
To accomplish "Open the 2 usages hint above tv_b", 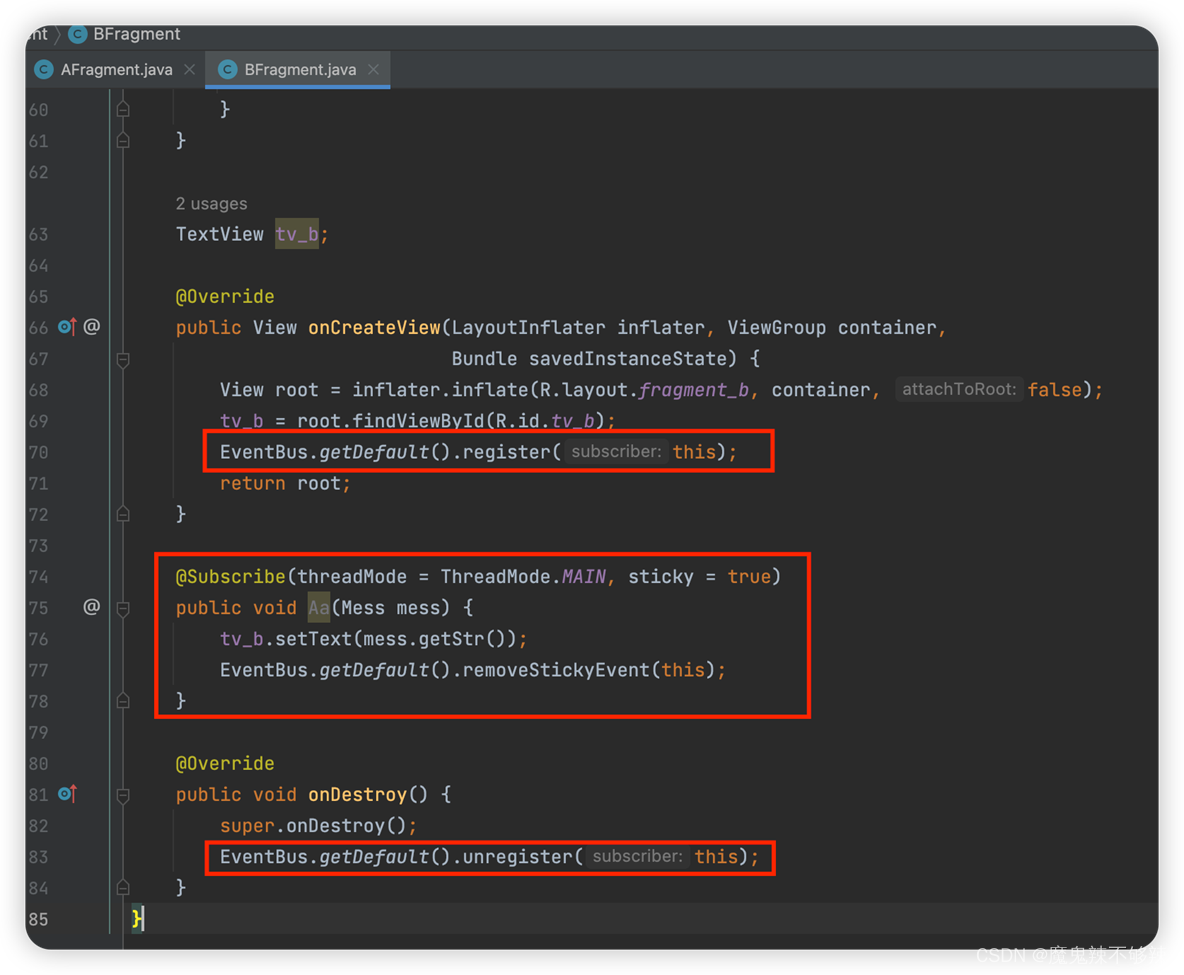I will (x=211, y=203).
